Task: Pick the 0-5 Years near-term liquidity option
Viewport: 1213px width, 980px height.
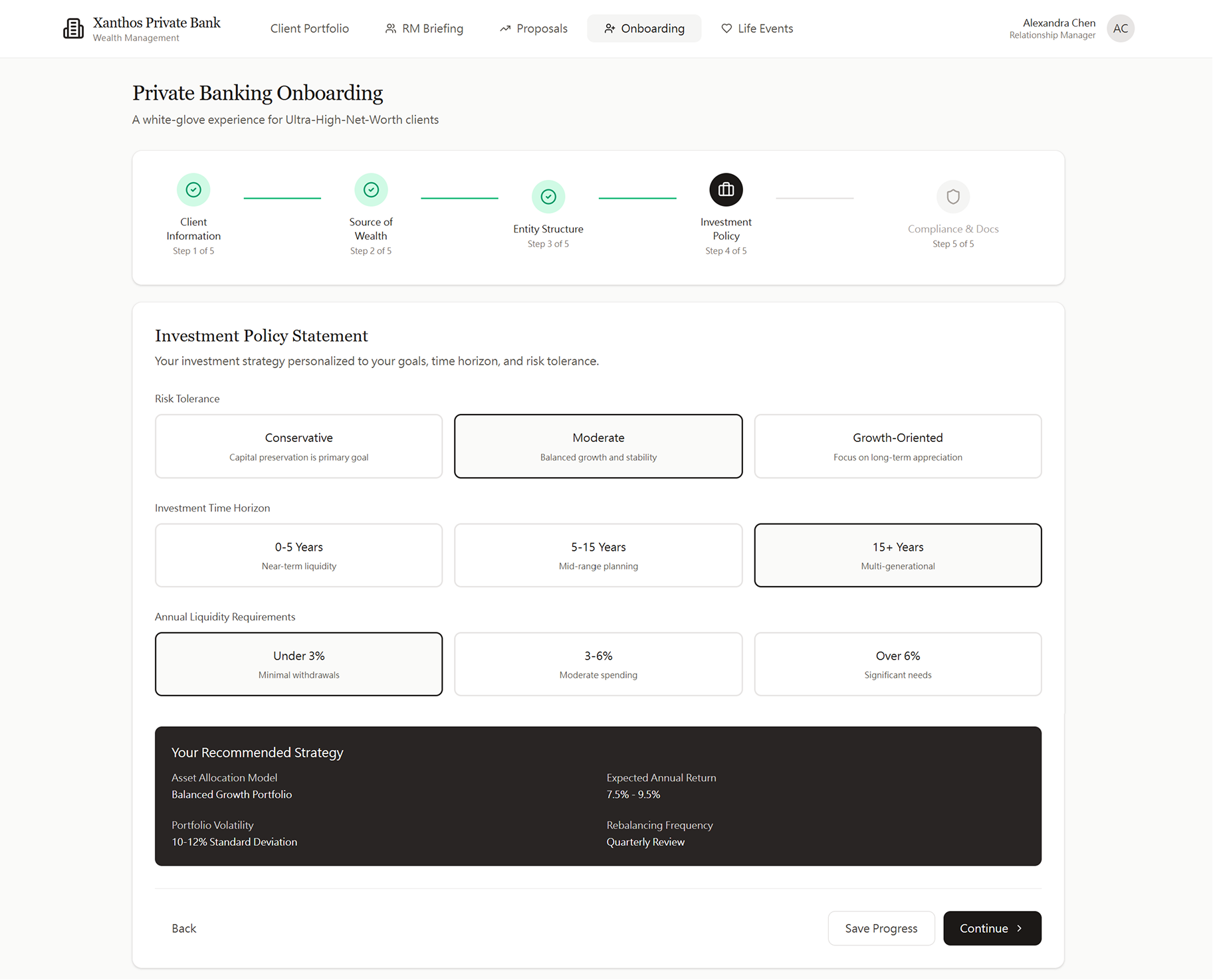Action: point(298,555)
